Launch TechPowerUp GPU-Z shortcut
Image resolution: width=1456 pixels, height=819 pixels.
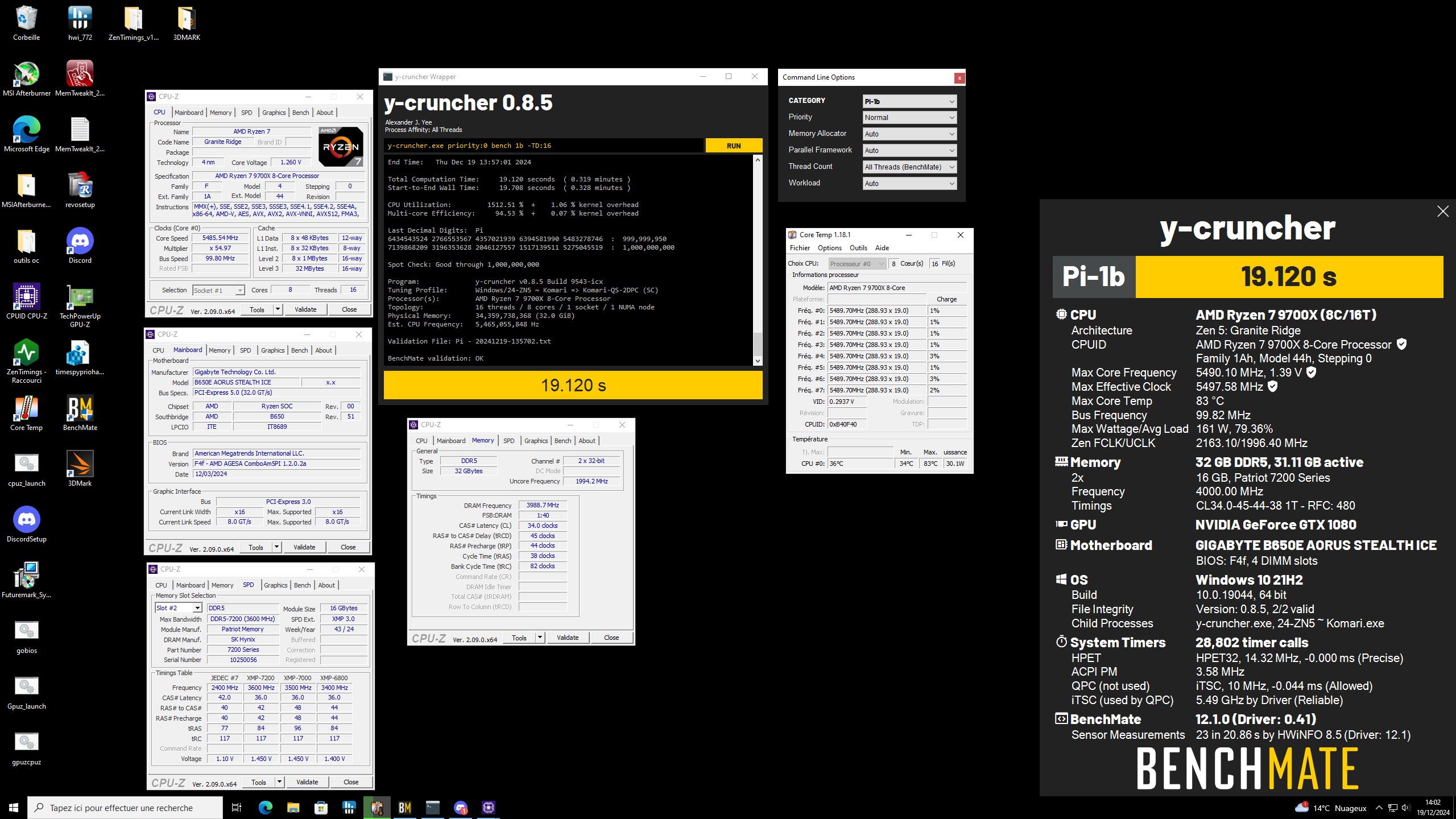click(x=80, y=305)
